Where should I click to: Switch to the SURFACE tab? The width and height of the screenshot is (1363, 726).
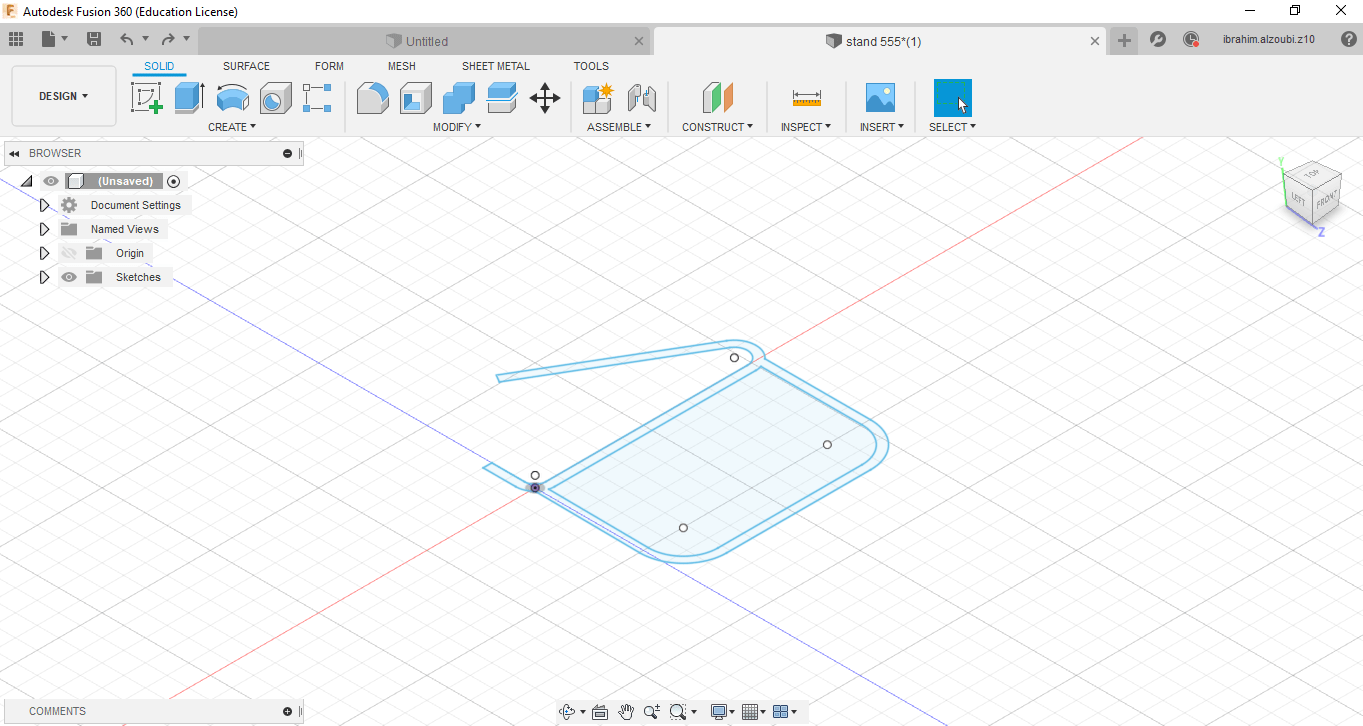pos(246,66)
